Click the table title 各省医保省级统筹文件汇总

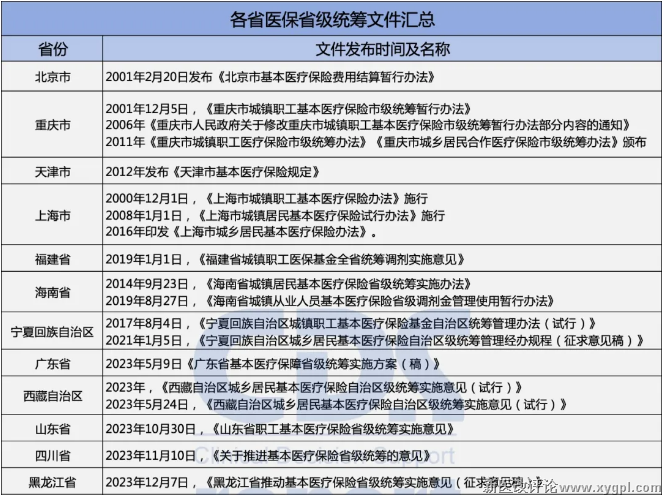point(332,18)
